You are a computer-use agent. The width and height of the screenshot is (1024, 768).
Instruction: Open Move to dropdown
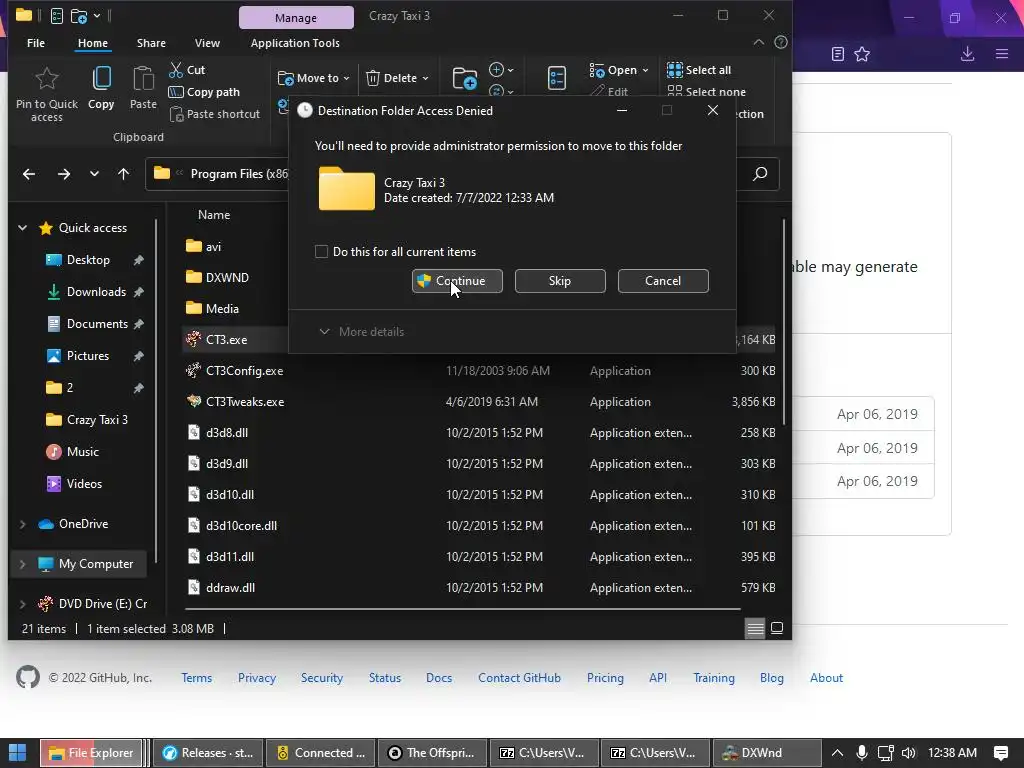pyautogui.click(x=313, y=78)
